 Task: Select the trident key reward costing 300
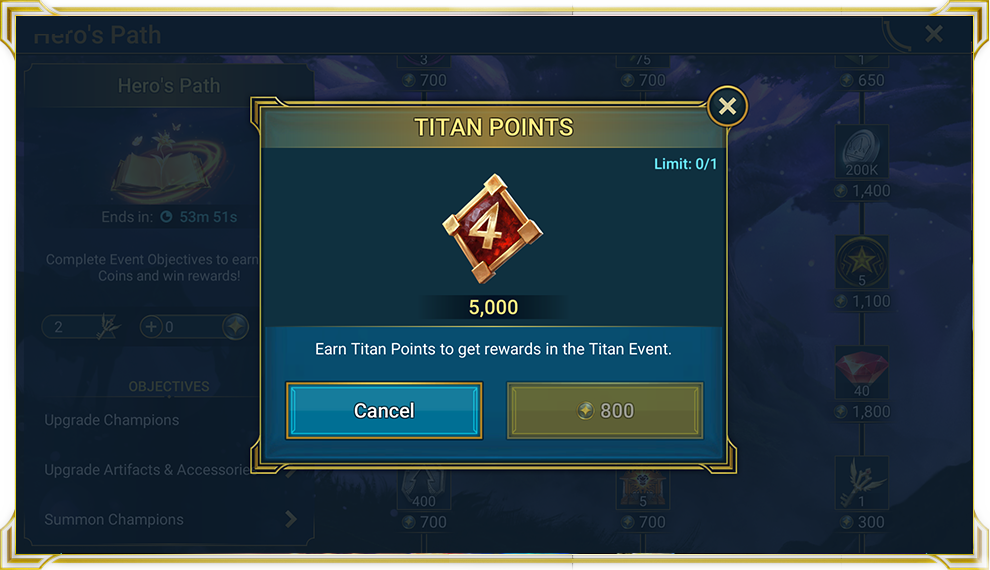pos(862,483)
